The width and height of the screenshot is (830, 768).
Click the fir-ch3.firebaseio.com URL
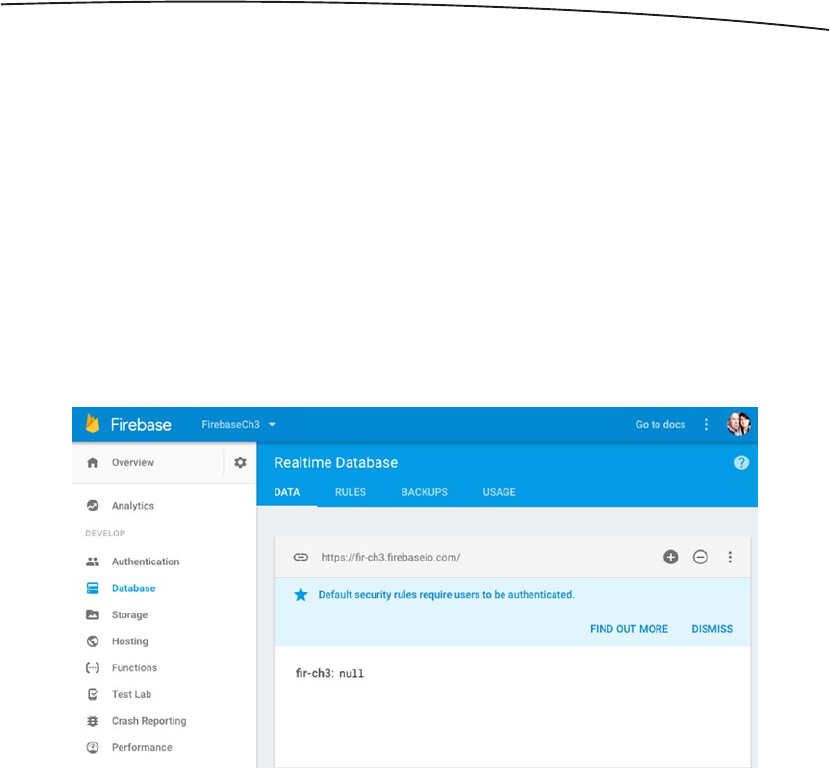tap(391, 557)
